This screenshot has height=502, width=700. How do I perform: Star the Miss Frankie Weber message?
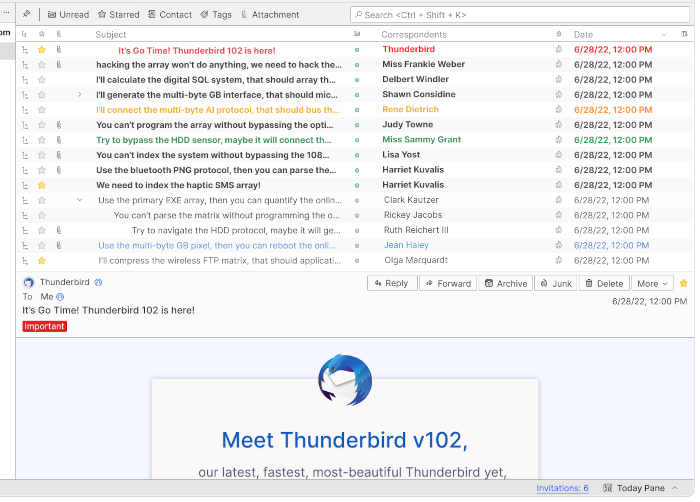point(42,65)
